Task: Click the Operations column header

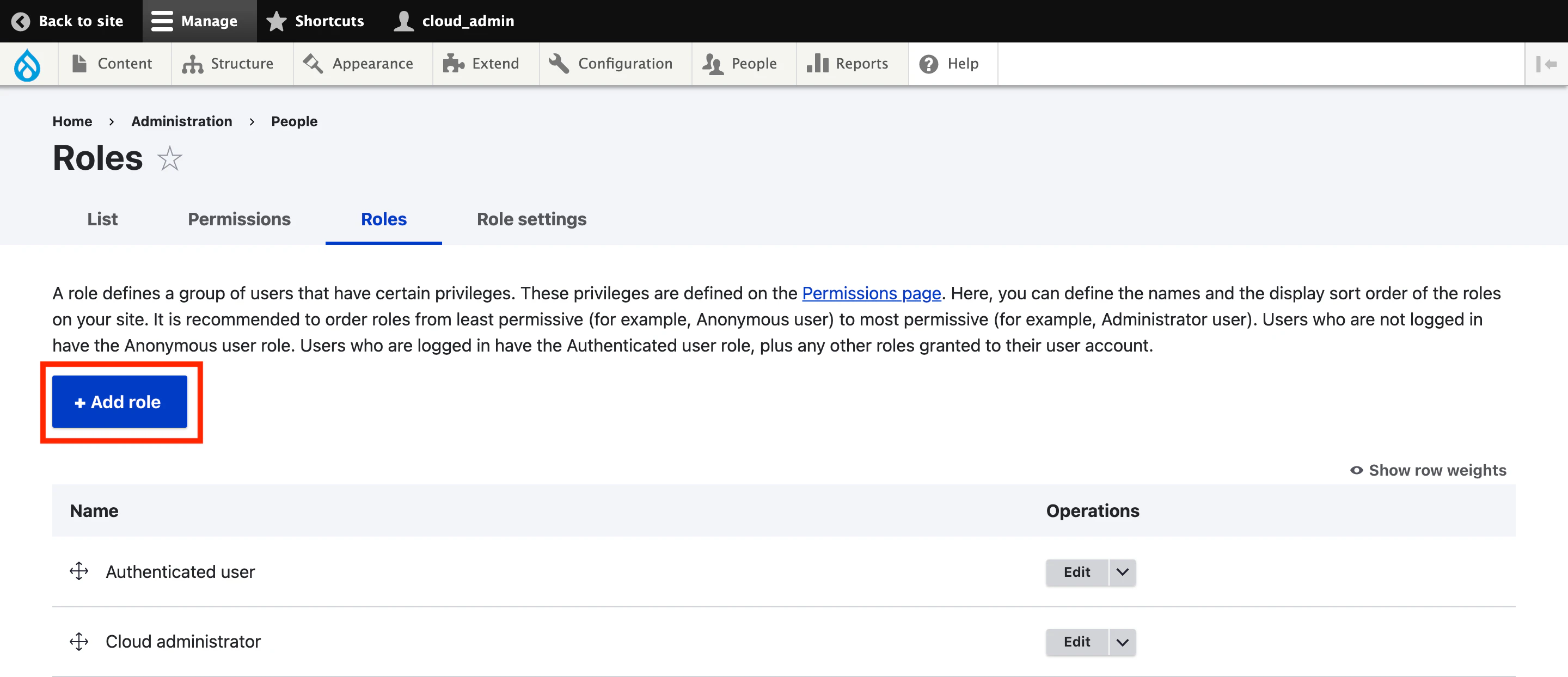Action: (x=1093, y=510)
